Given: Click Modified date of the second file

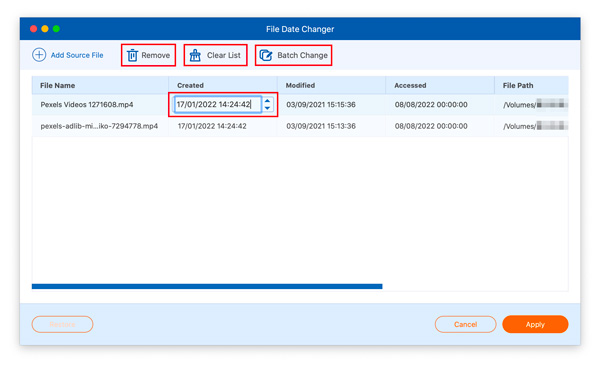Looking at the screenshot, I should pyautogui.click(x=321, y=126).
